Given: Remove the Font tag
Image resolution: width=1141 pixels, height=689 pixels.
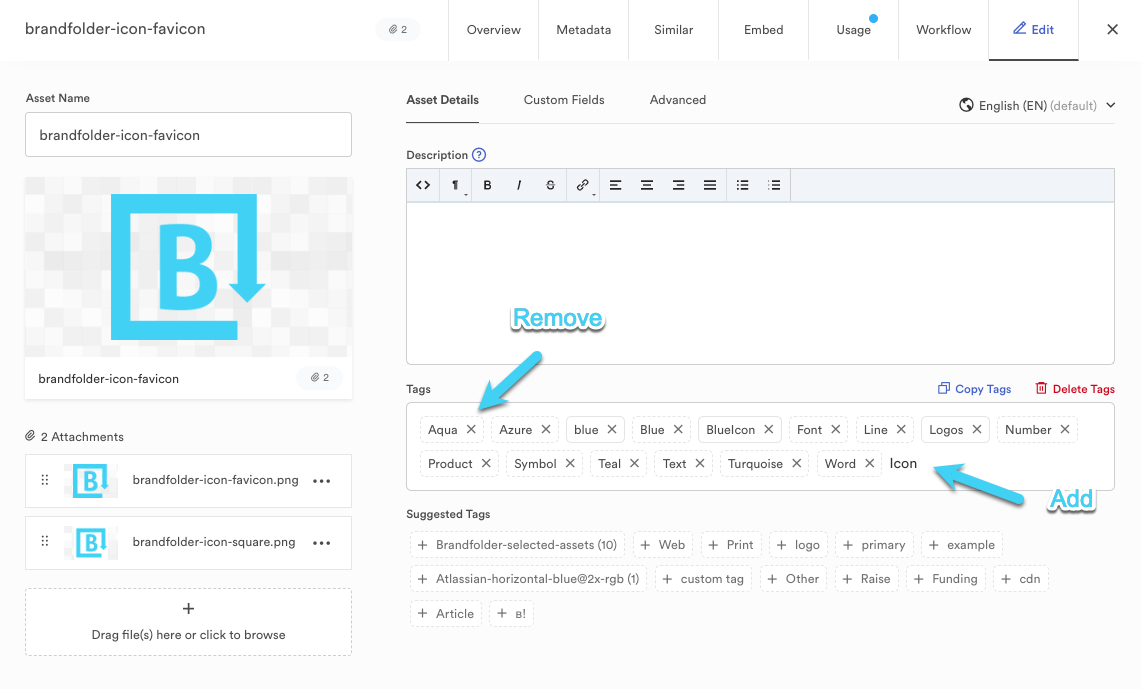Looking at the screenshot, I should (835, 429).
